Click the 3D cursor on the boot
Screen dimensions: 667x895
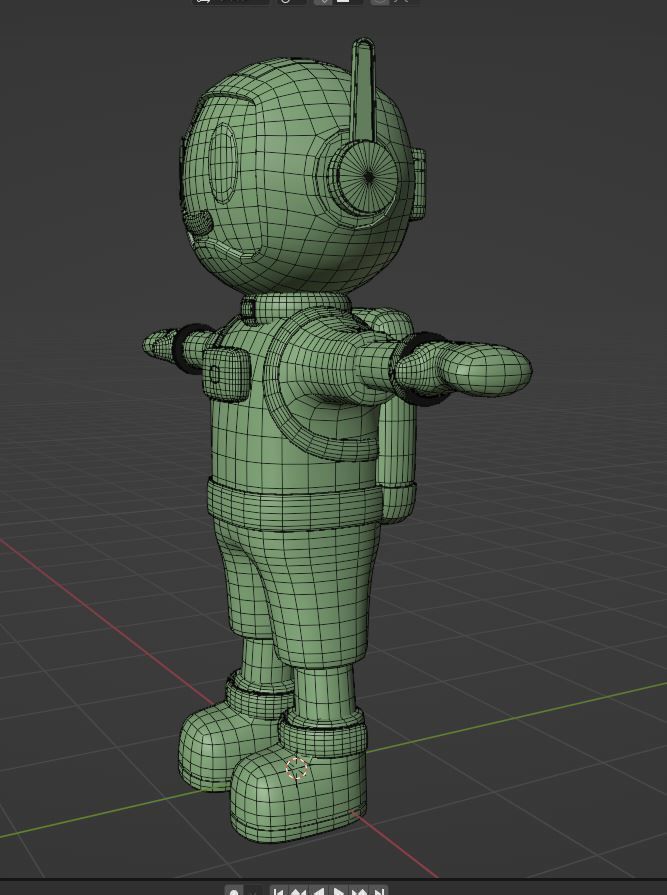(296, 769)
